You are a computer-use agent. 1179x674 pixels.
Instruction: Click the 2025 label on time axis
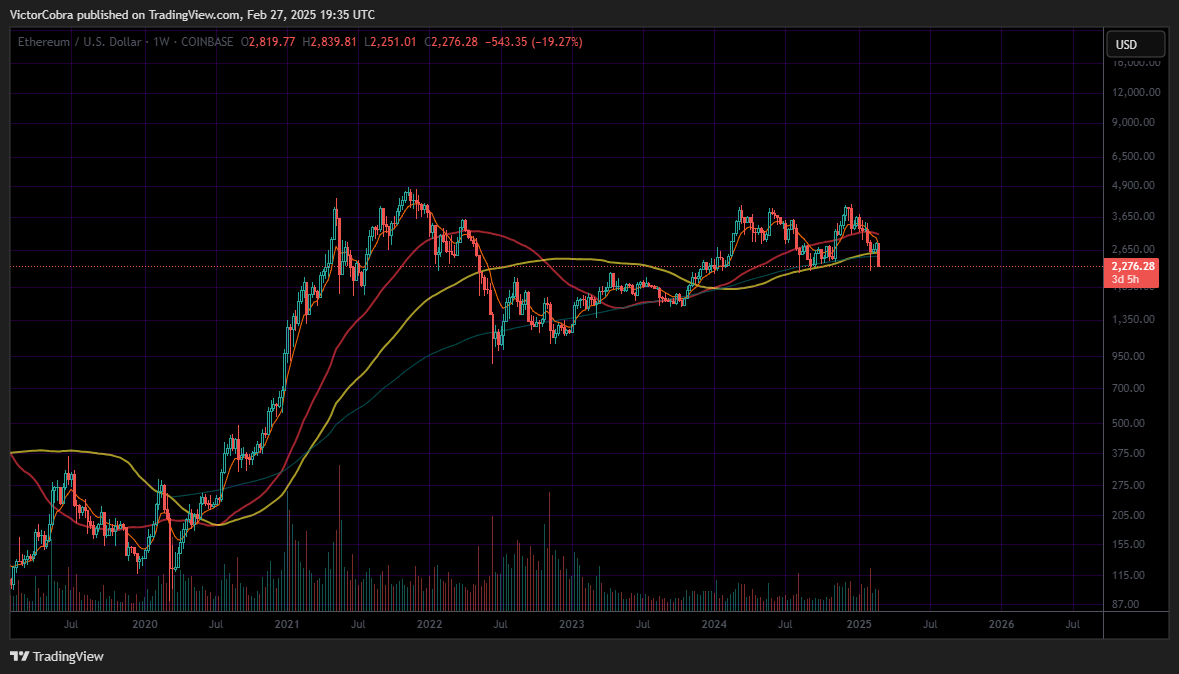tap(859, 624)
